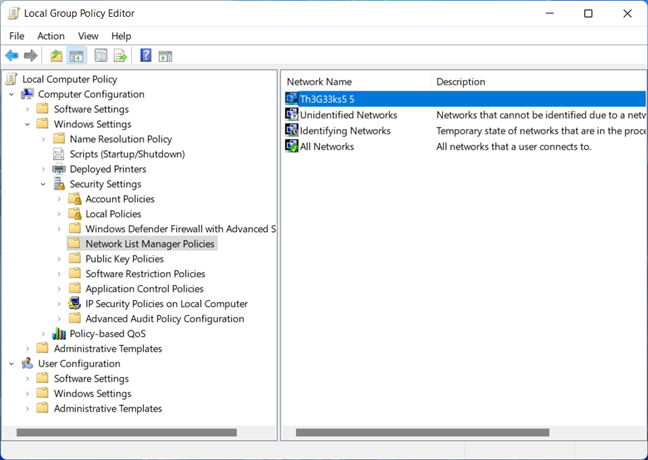
Task: Click the Scripts (Startup/Shutdown) icon
Action: [59, 154]
